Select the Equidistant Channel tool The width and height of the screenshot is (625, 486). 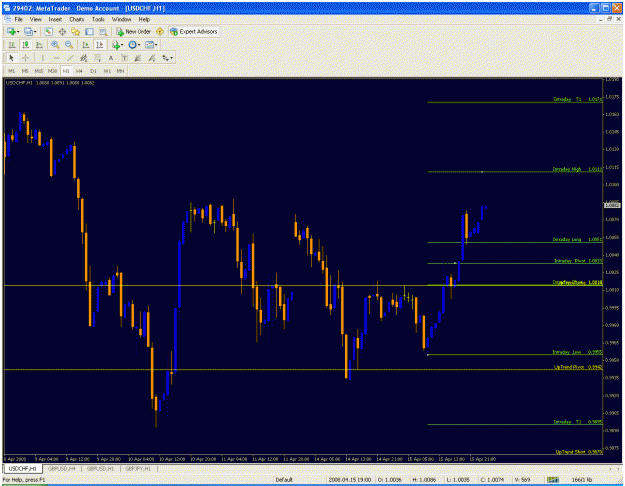click(x=83, y=58)
